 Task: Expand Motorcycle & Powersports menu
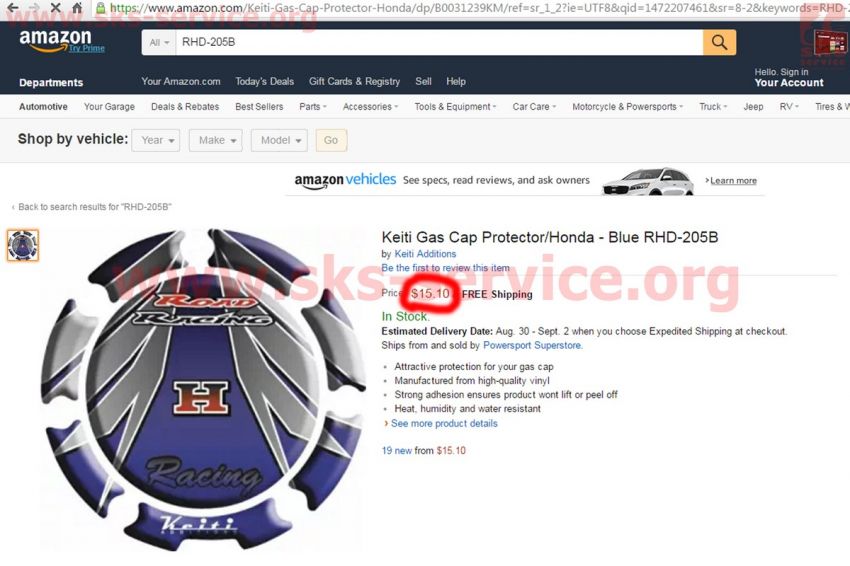pos(628,107)
